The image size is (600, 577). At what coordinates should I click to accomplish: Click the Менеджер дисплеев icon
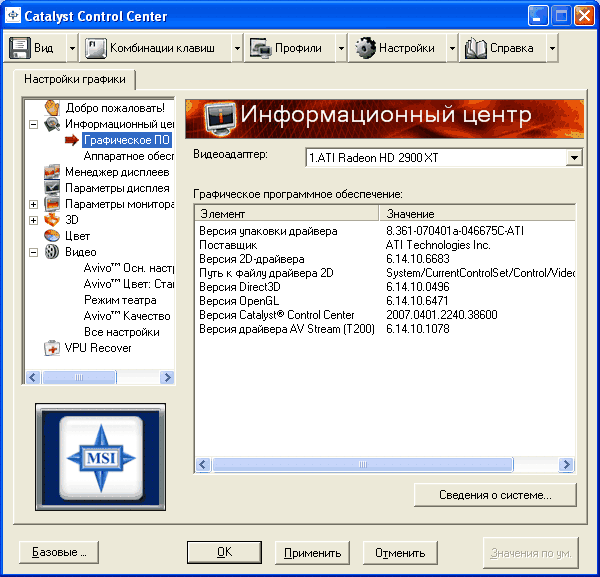pyautogui.click(x=52, y=172)
